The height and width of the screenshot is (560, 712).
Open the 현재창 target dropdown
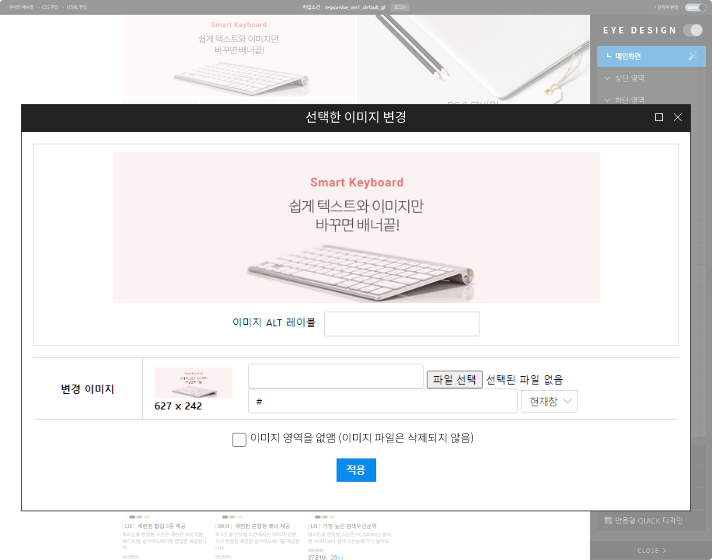click(549, 401)
